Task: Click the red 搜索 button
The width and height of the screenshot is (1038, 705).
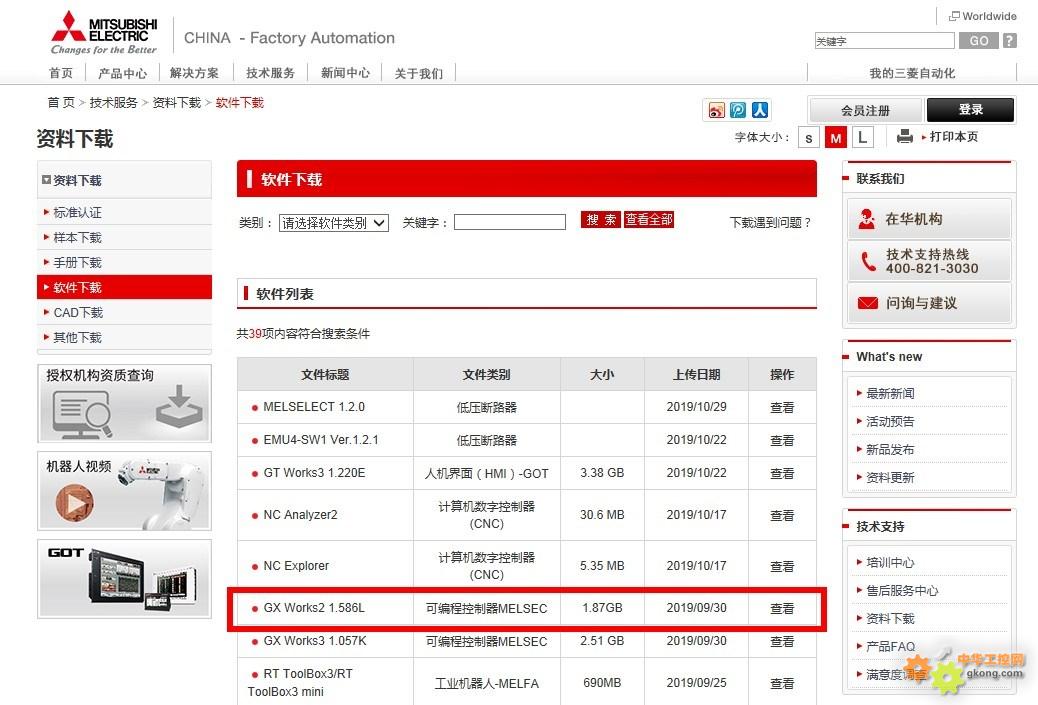Action: tap(601, 220)
